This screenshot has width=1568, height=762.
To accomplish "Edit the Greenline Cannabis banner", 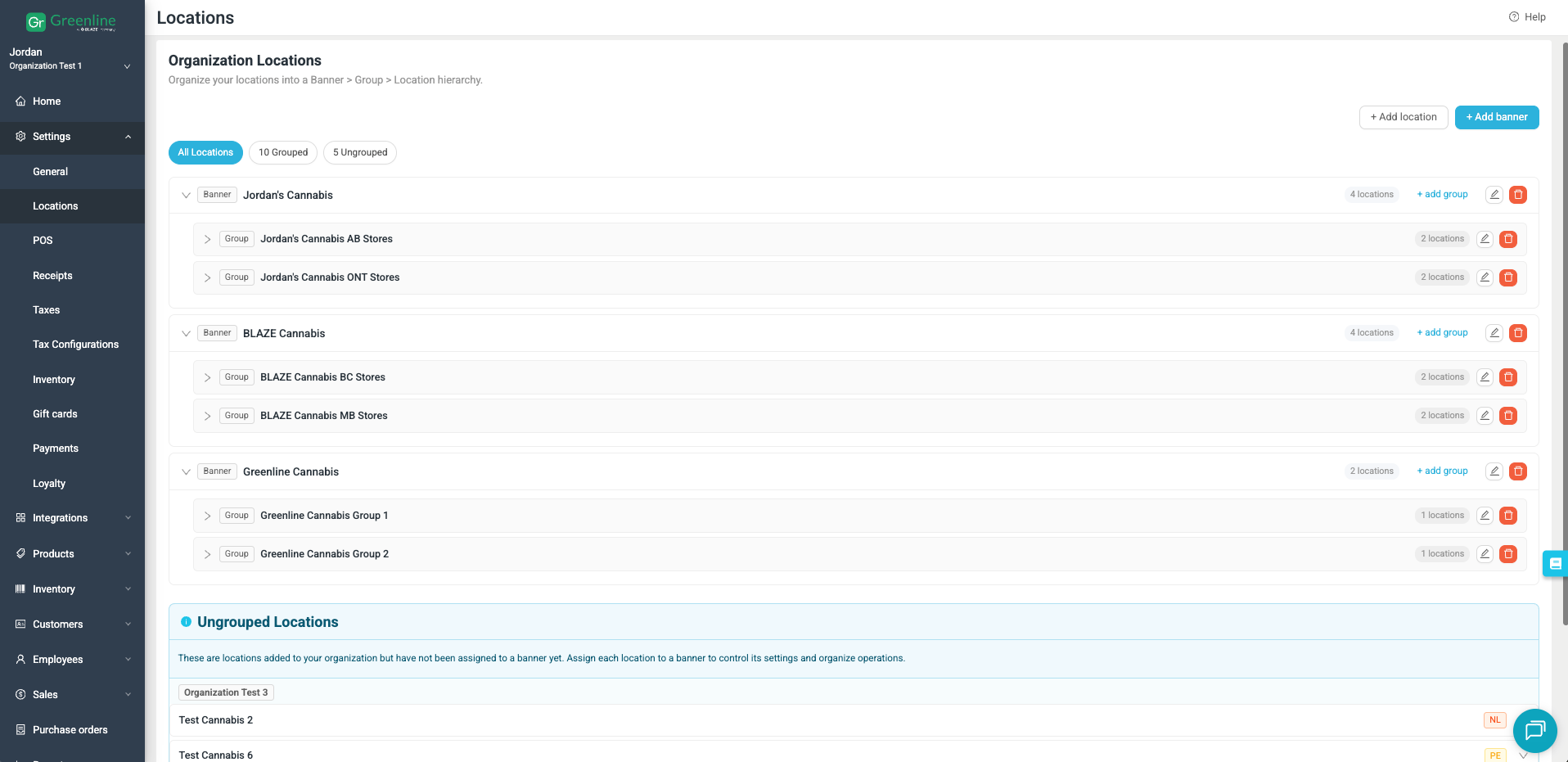I will tap(1494, 471).
